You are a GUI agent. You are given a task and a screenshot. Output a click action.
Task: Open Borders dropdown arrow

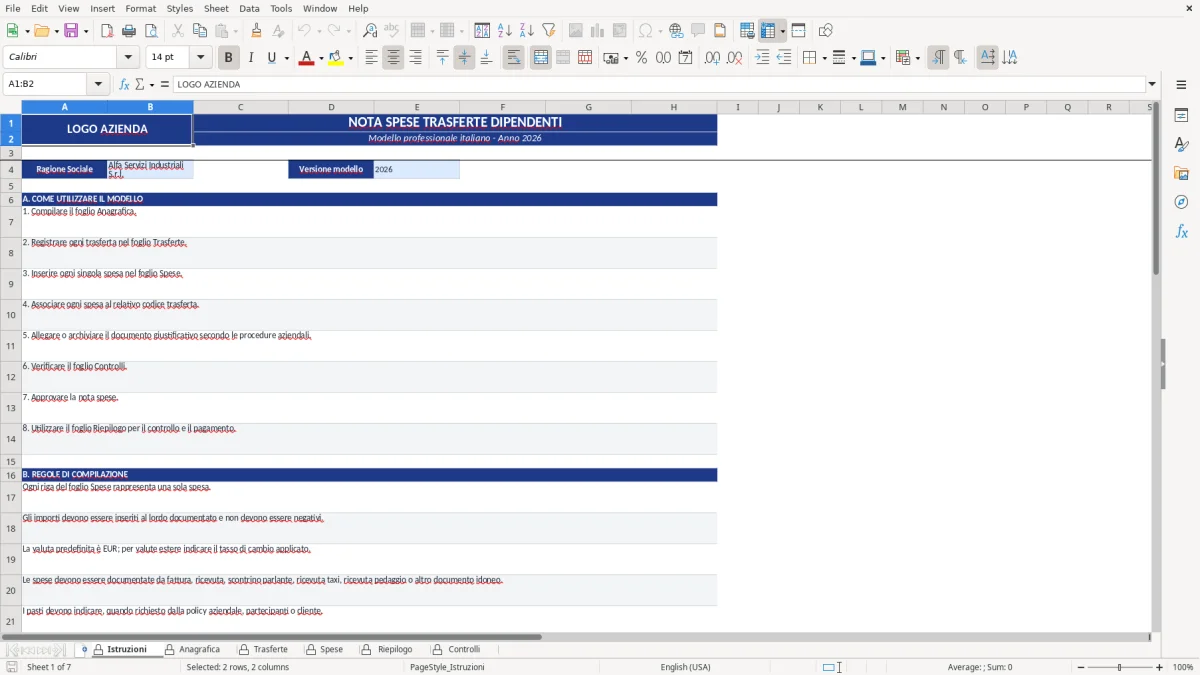tap(824, 58)
